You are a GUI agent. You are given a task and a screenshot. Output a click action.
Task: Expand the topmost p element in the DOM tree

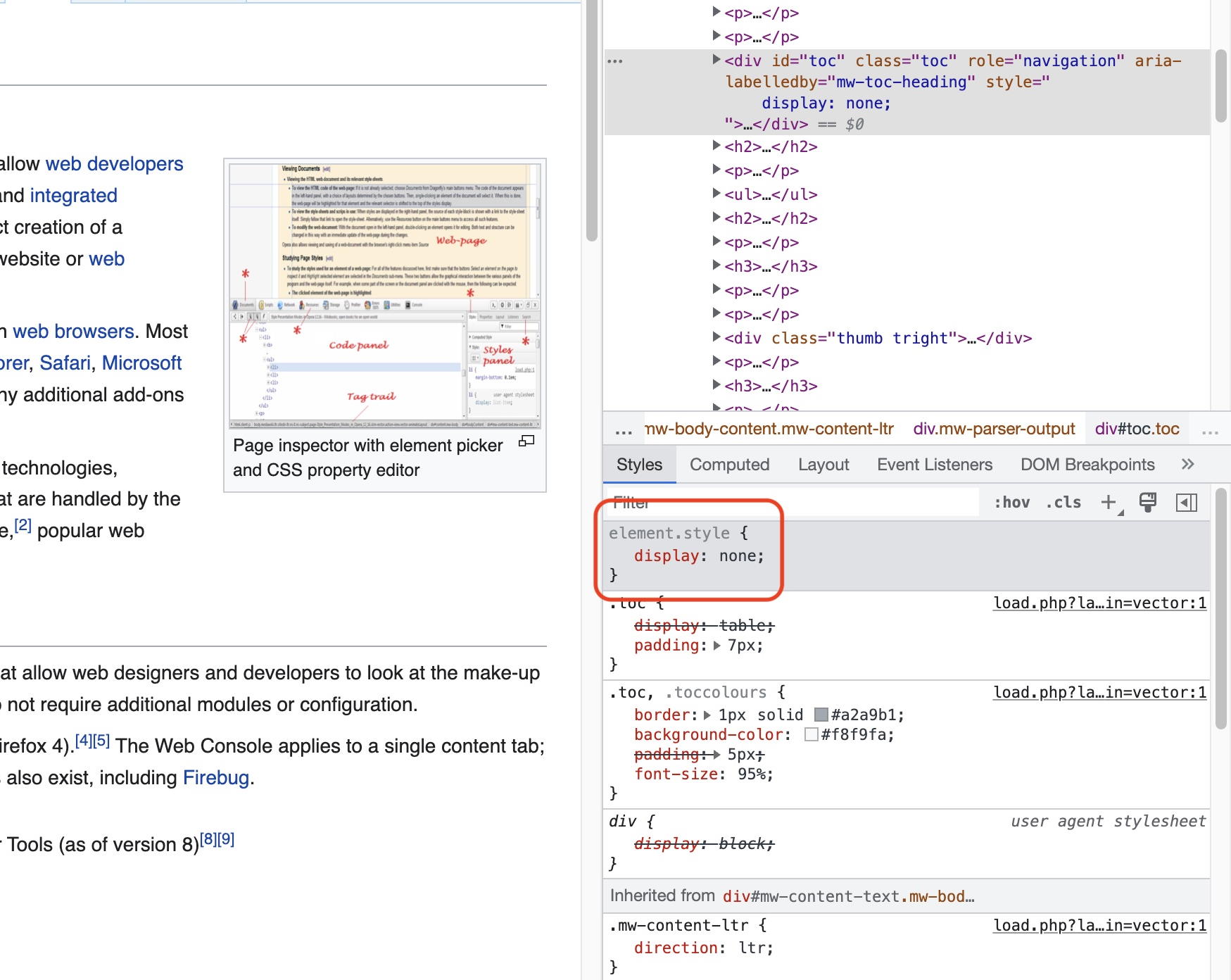pos(716,12)
